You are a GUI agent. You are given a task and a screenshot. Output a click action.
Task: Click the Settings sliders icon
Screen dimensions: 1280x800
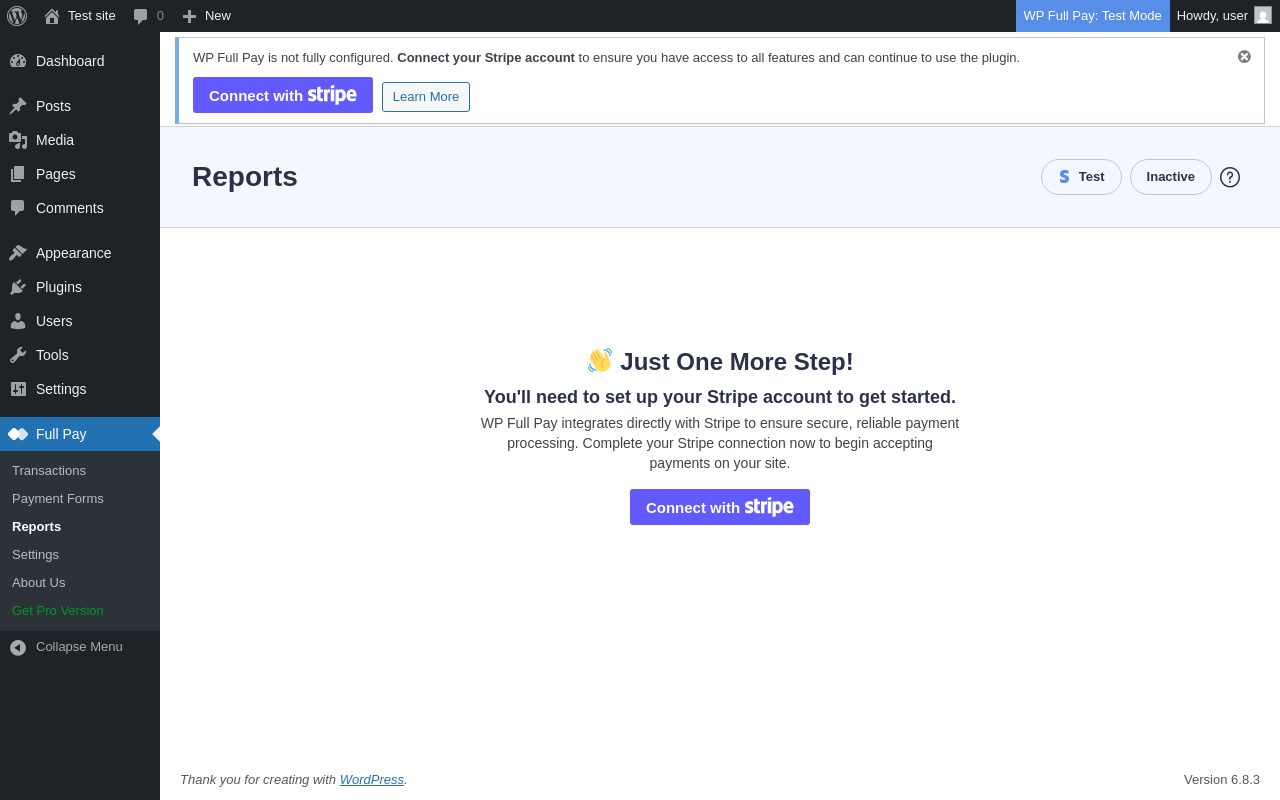(18, 389)
